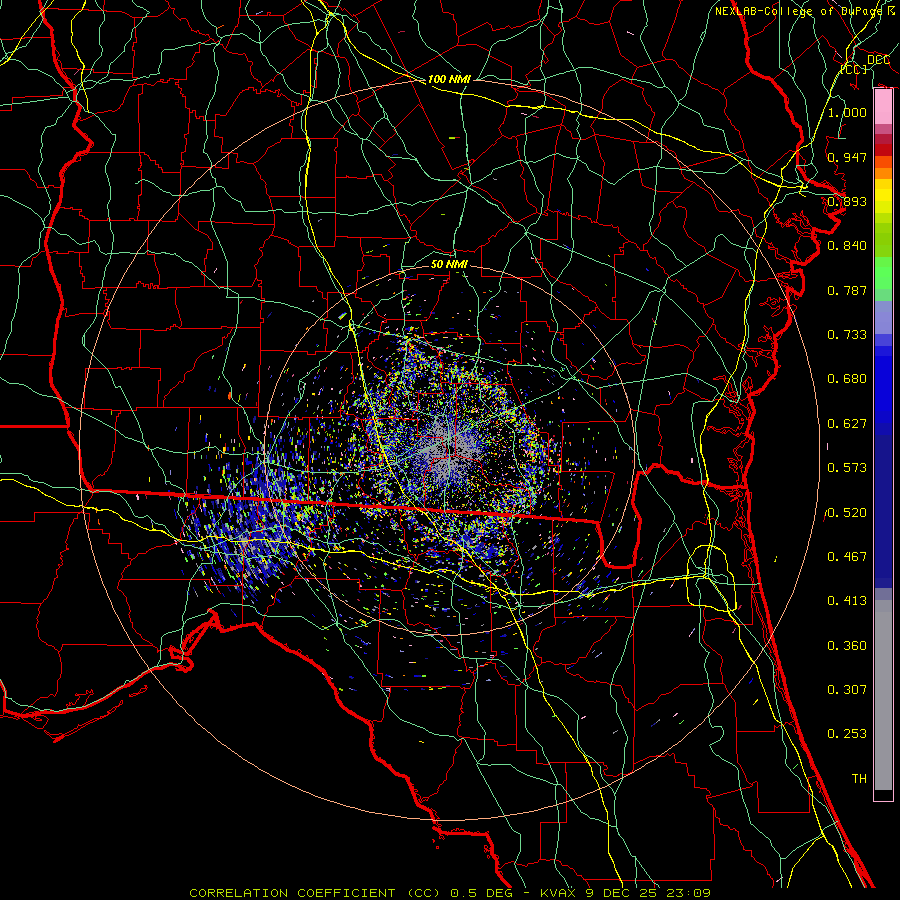Click the gray radar site center

[x=449, y=451]
